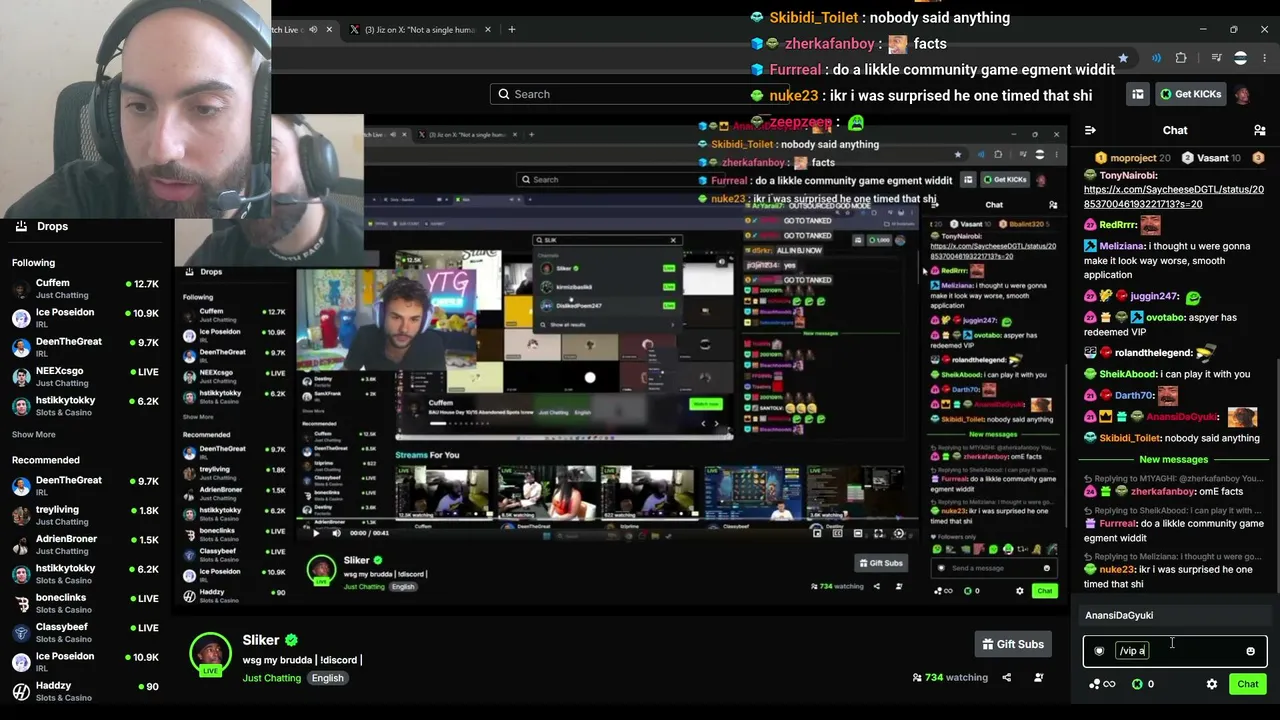The width and height of the screenshot is (1280, 720).
Task: Click the chat identity badge icon in input
Action: point(1099,651)
